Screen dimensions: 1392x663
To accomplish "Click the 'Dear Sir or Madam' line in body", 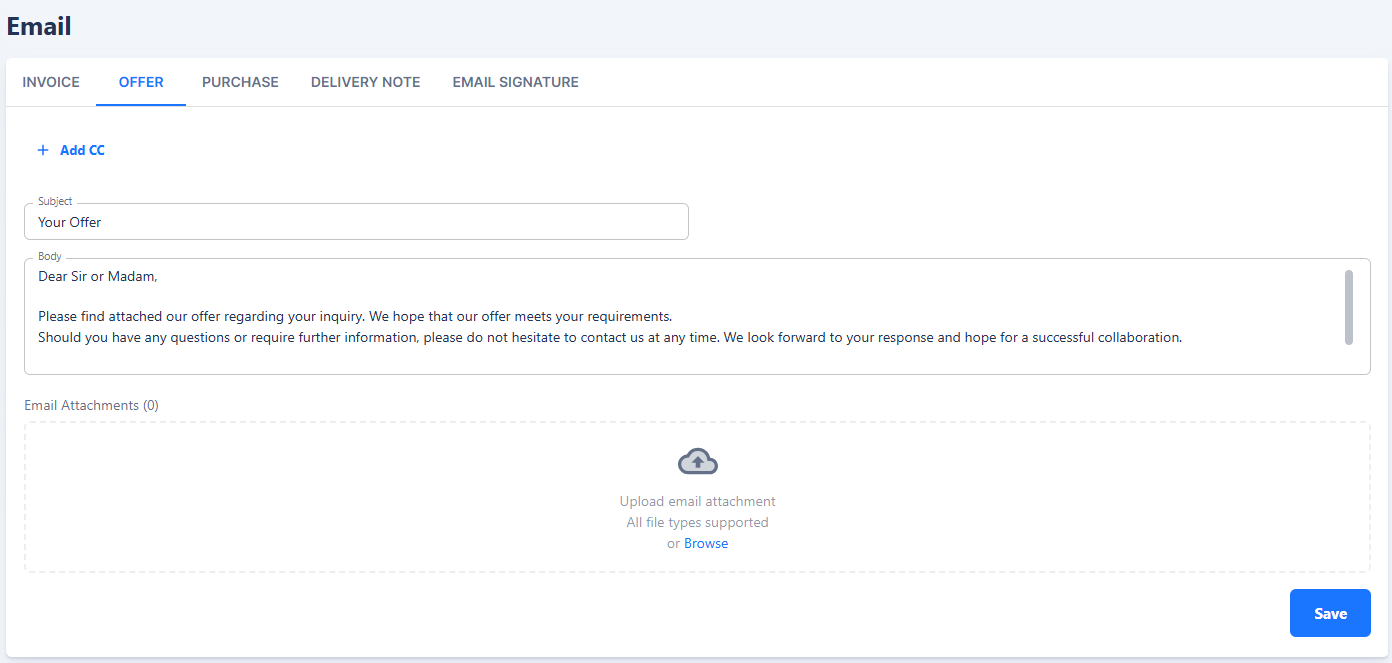I will 98,276.
